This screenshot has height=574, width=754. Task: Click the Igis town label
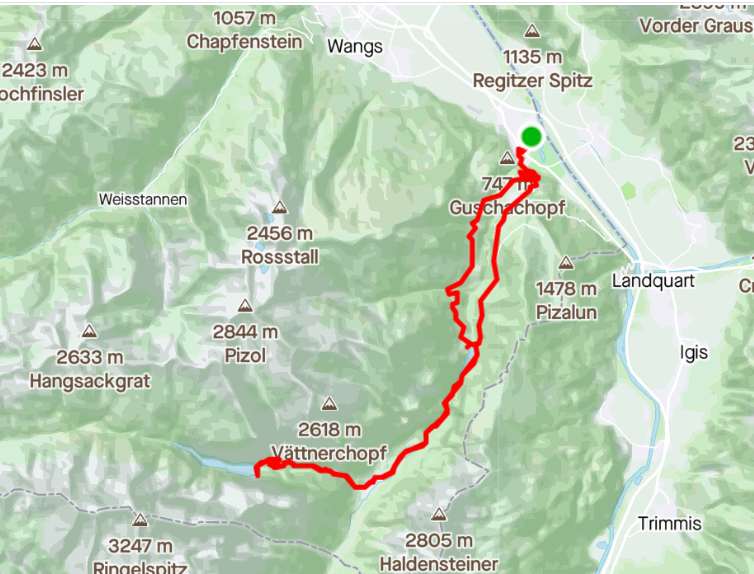tap(693, 353)
